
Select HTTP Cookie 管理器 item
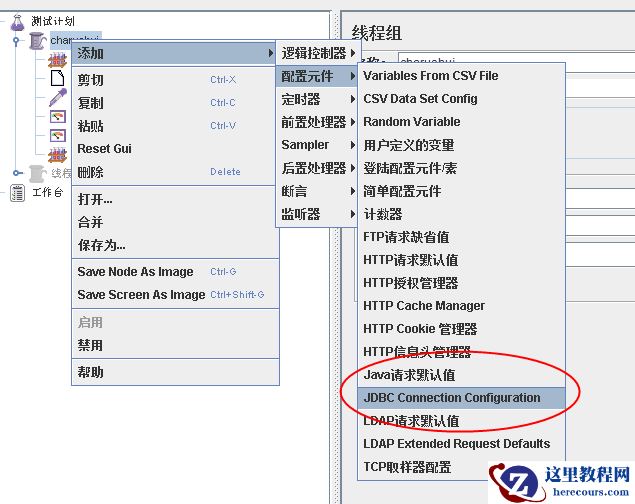point(461,329)
